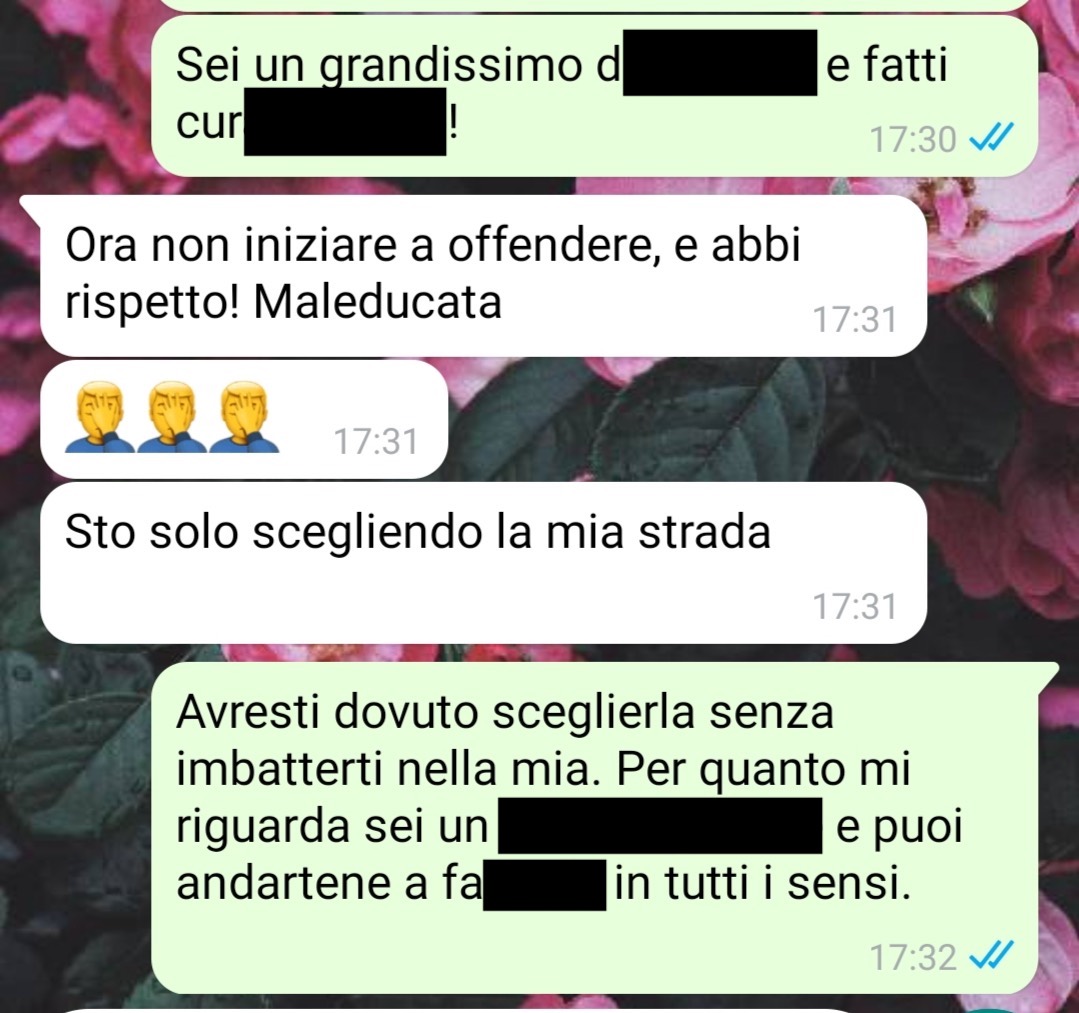The width and height of the screenshot is (1079, 1013).
Task: Select message 'Sei un grandissimo'
Action: point(594,95)
